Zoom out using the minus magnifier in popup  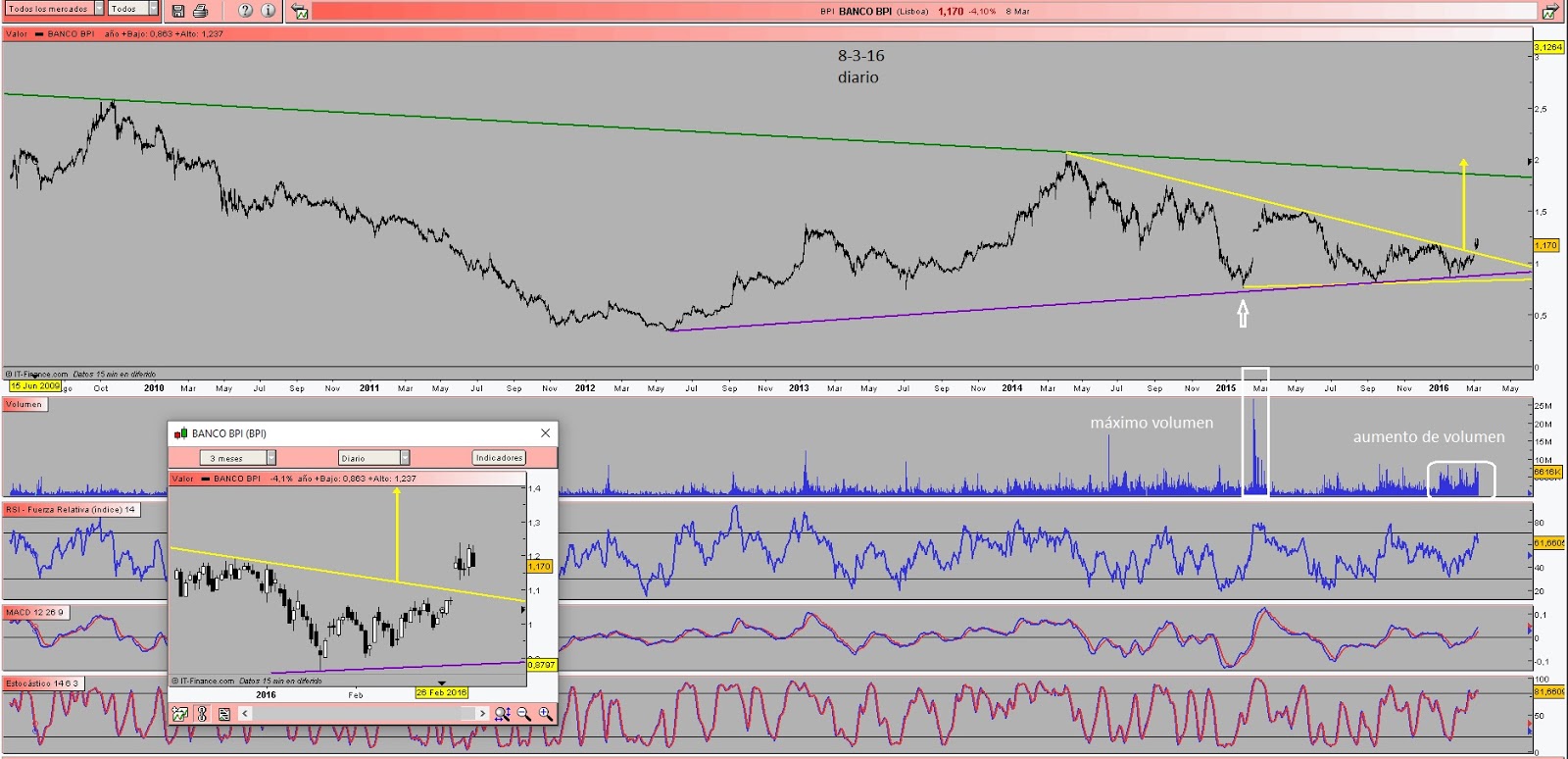pyautogui.click(x=524, y=714)
